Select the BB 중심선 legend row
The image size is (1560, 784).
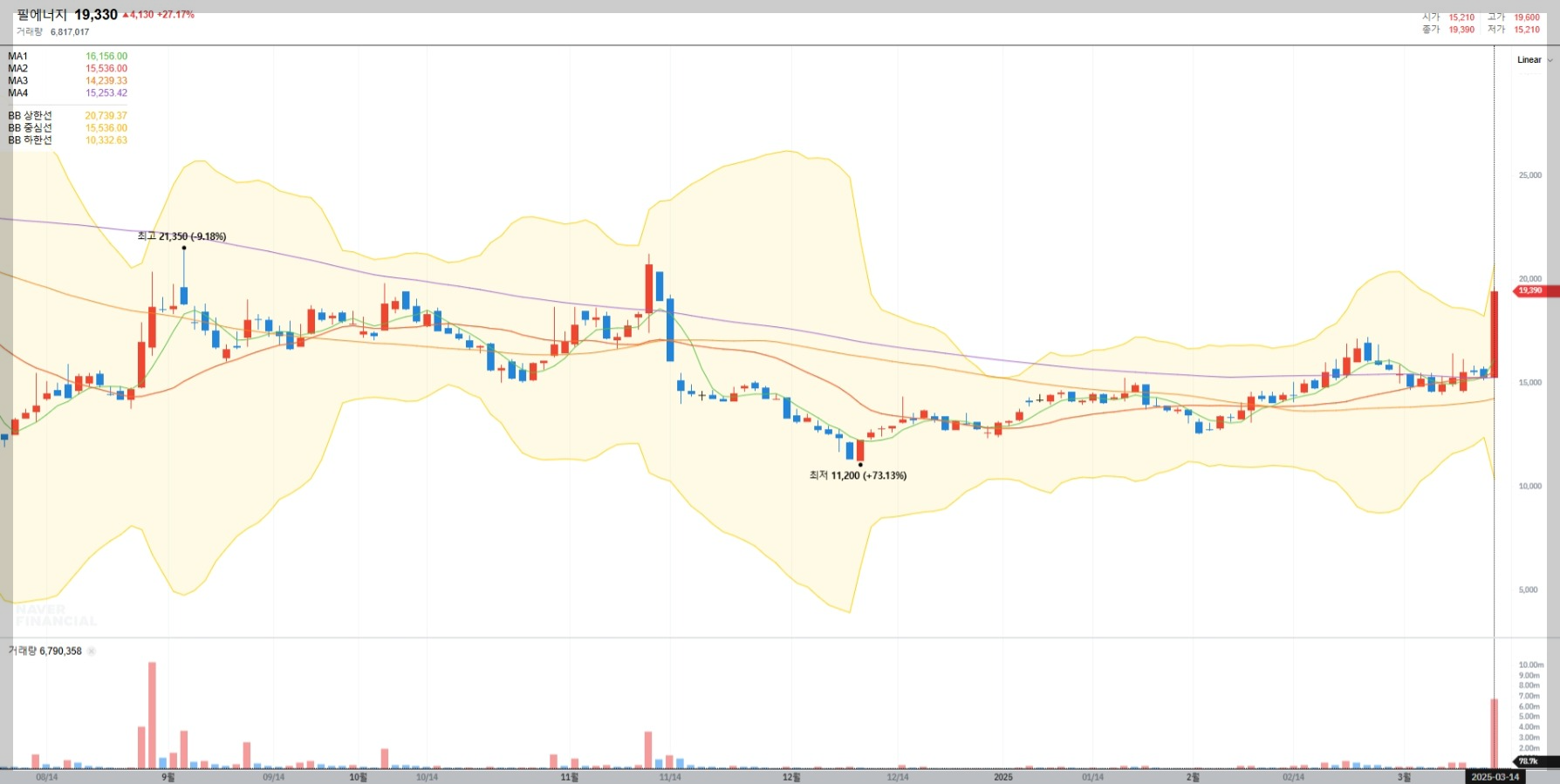67,128
